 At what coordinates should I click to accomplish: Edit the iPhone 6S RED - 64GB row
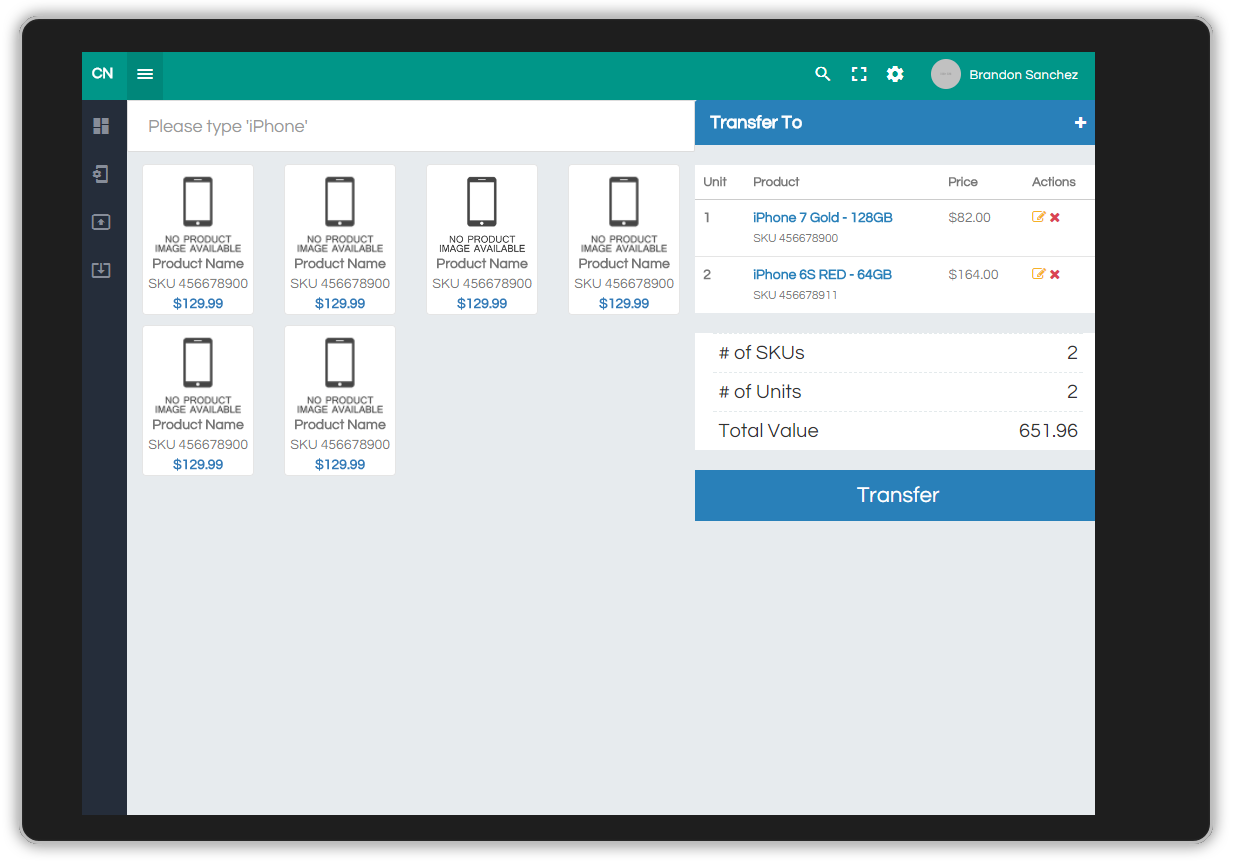tap(1039, 274)
